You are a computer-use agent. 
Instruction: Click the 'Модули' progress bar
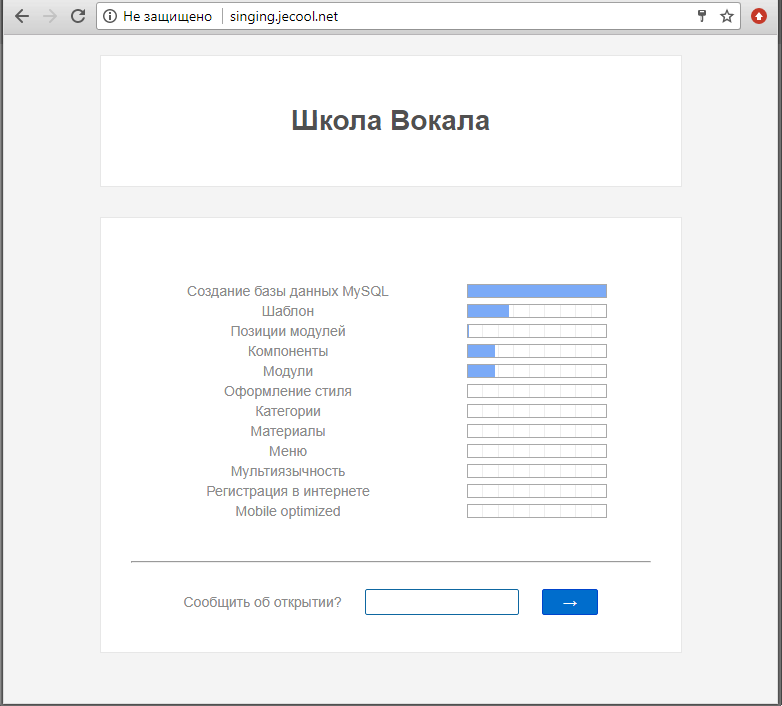tap(537, 371)
